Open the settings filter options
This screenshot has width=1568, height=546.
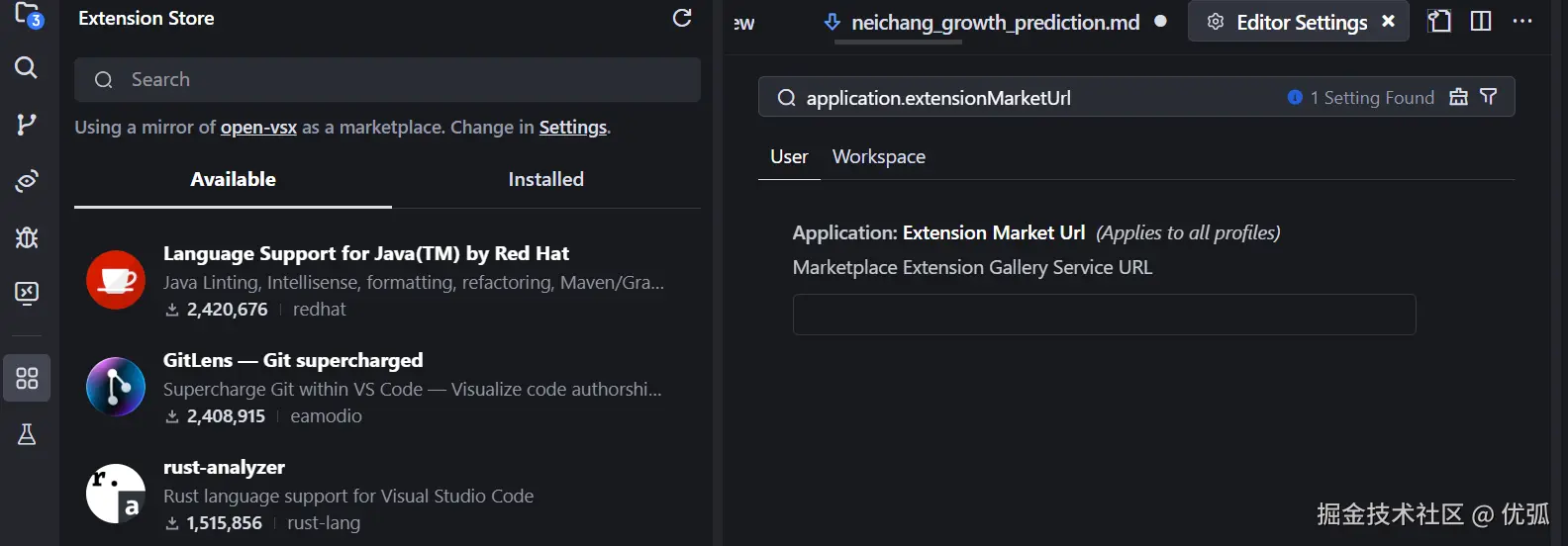(1488, 97)
